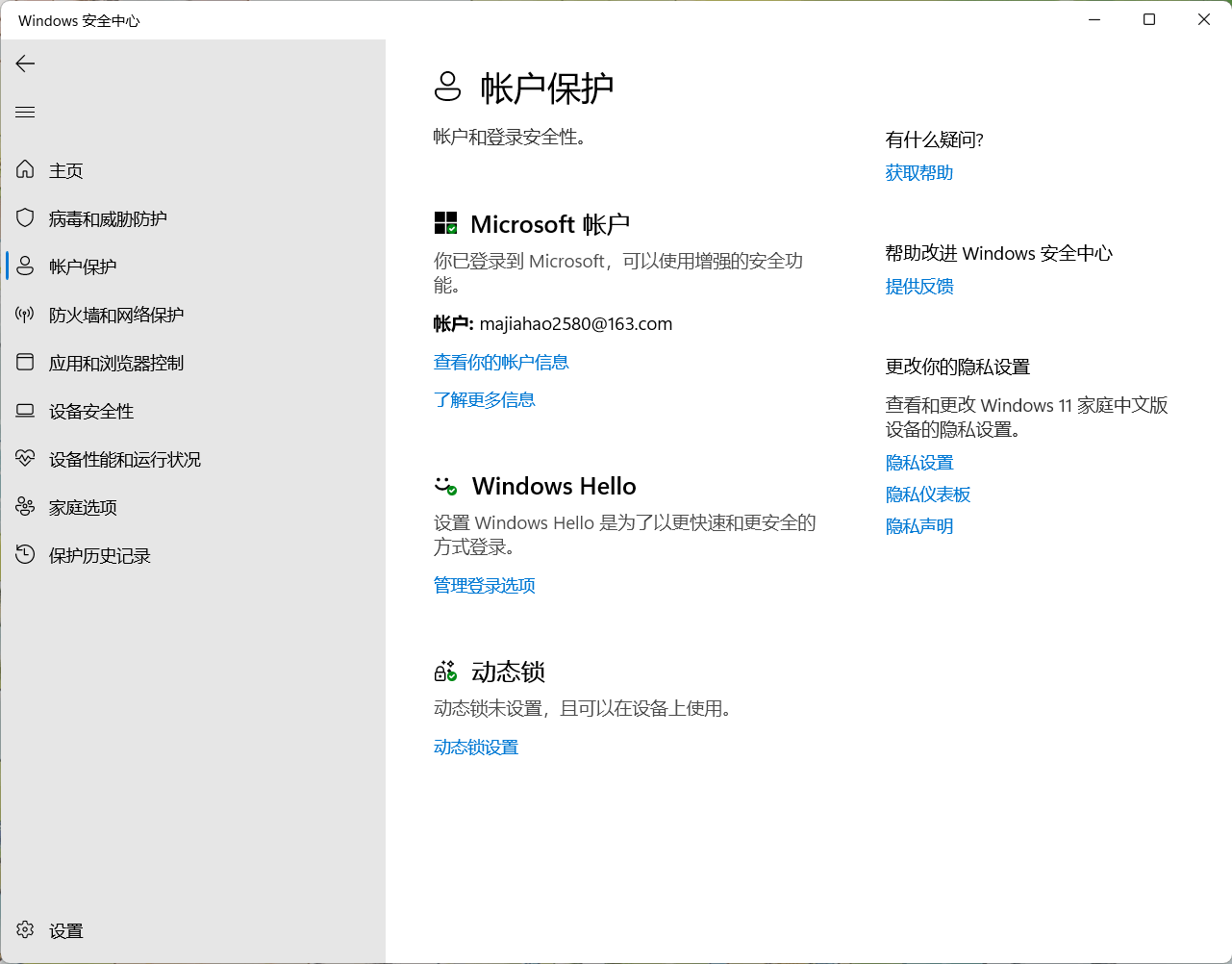The image size is (1232, 964).
Task: Open 隐私仪表板 link
Action: 928,495
